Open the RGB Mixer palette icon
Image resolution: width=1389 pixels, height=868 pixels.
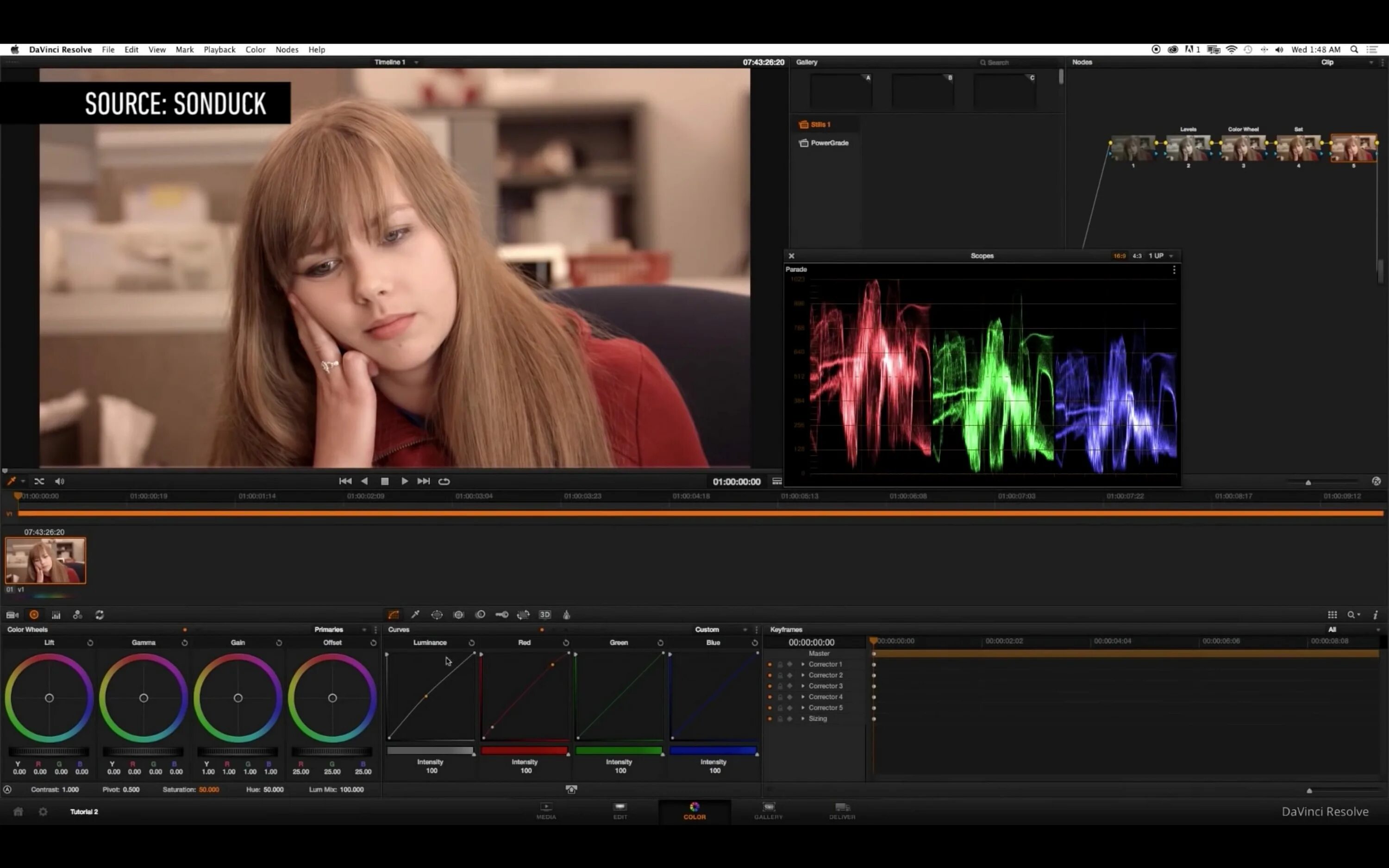pyautogui.click(x=77, y=615)
